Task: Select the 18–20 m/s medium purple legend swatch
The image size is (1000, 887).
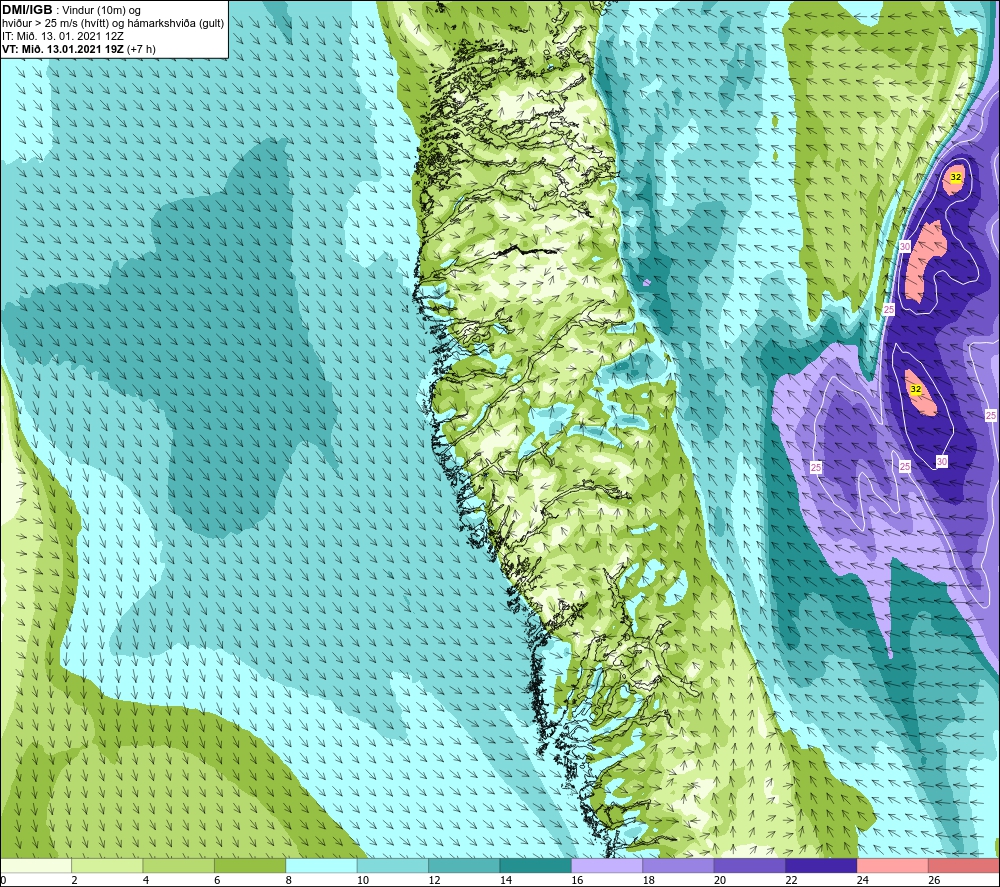Action: click(679, 865)
